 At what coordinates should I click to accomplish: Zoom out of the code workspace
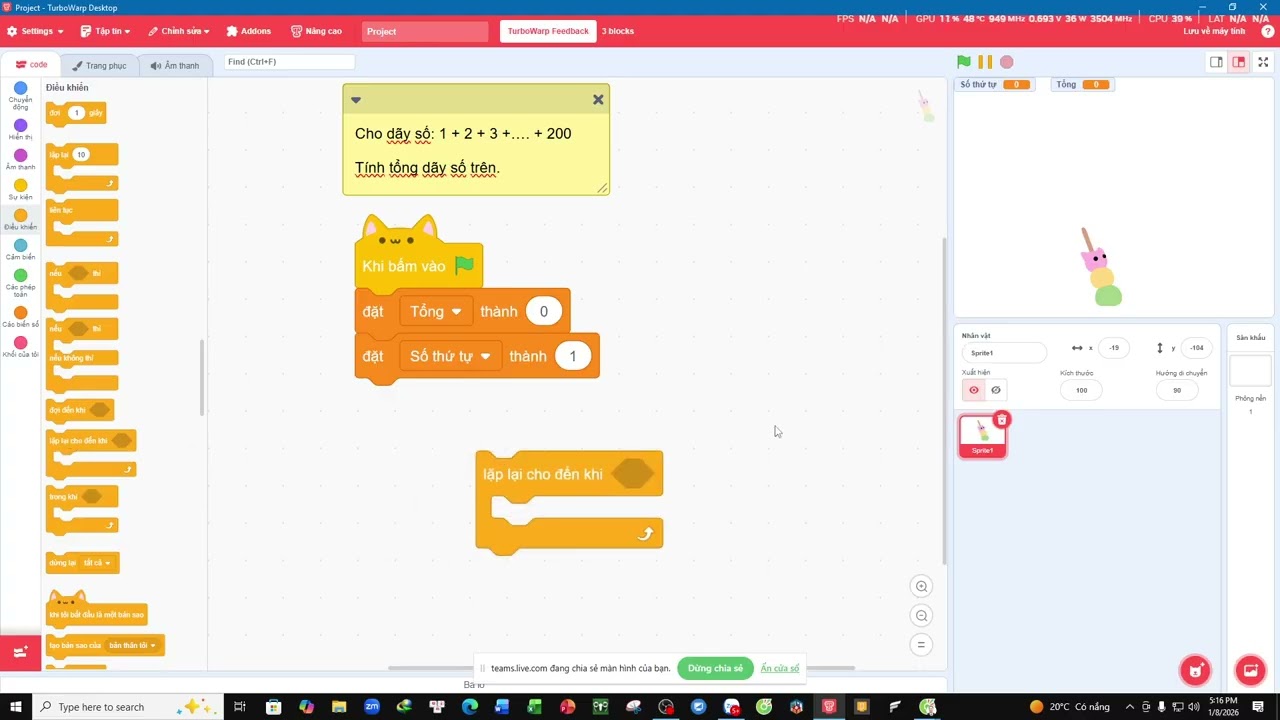click(922, 616)
